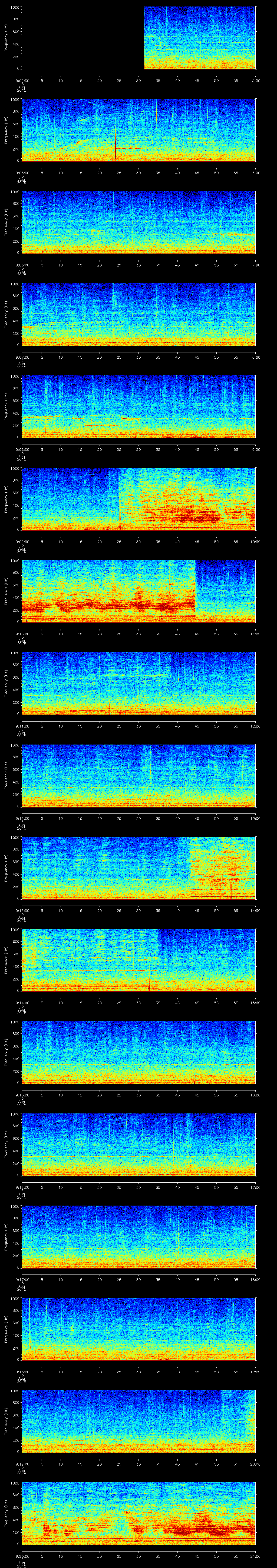The width and height of the screenshot is (277, 1568).
Task: Select the spectrogram panel starting at 9:05:00
Action: (139, 130)
